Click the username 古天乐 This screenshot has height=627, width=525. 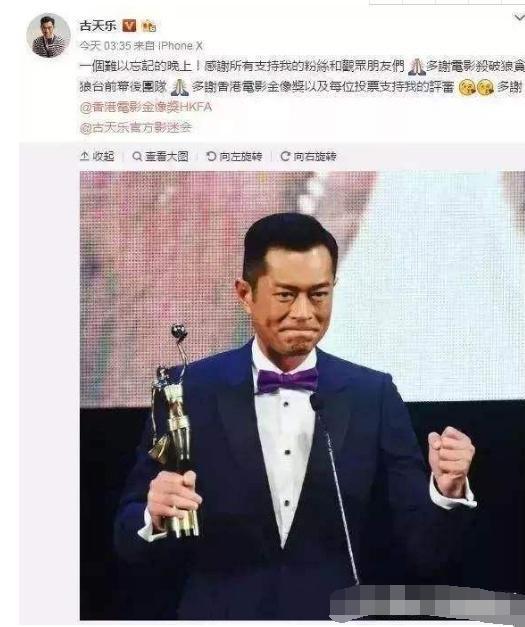(x=98, y=26)
